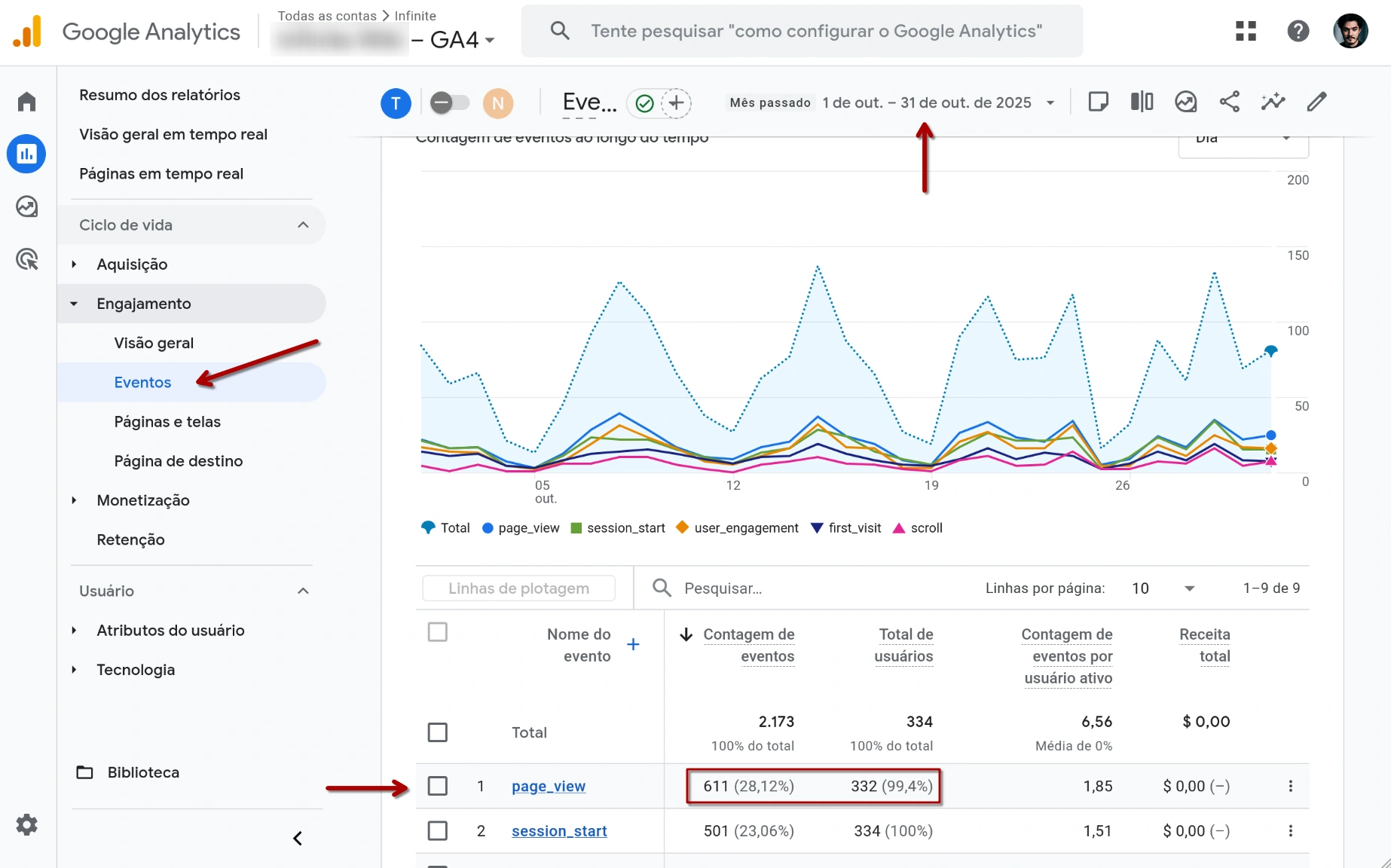The image size is (1391, 868).
Task: Collapse the Ciclo de vida section
Action: (303, 225)
